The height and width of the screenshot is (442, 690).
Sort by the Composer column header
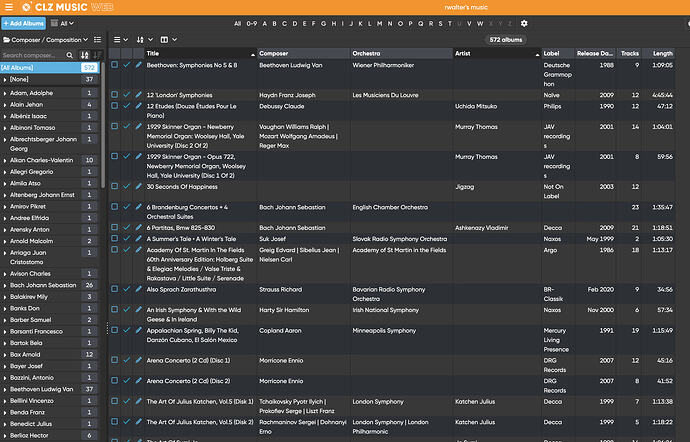pos(304,53)
